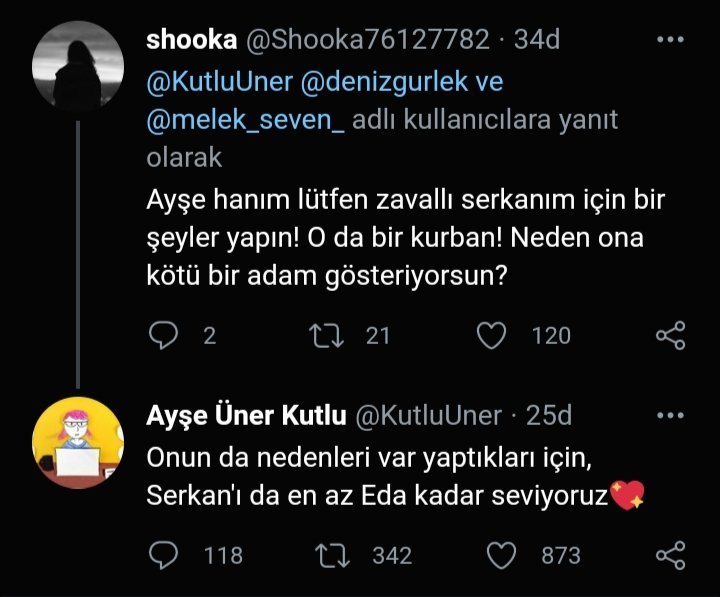Click the shooka display name
Image resolution: width=720 pixels, height=597 pixels.
coord(191,40)
